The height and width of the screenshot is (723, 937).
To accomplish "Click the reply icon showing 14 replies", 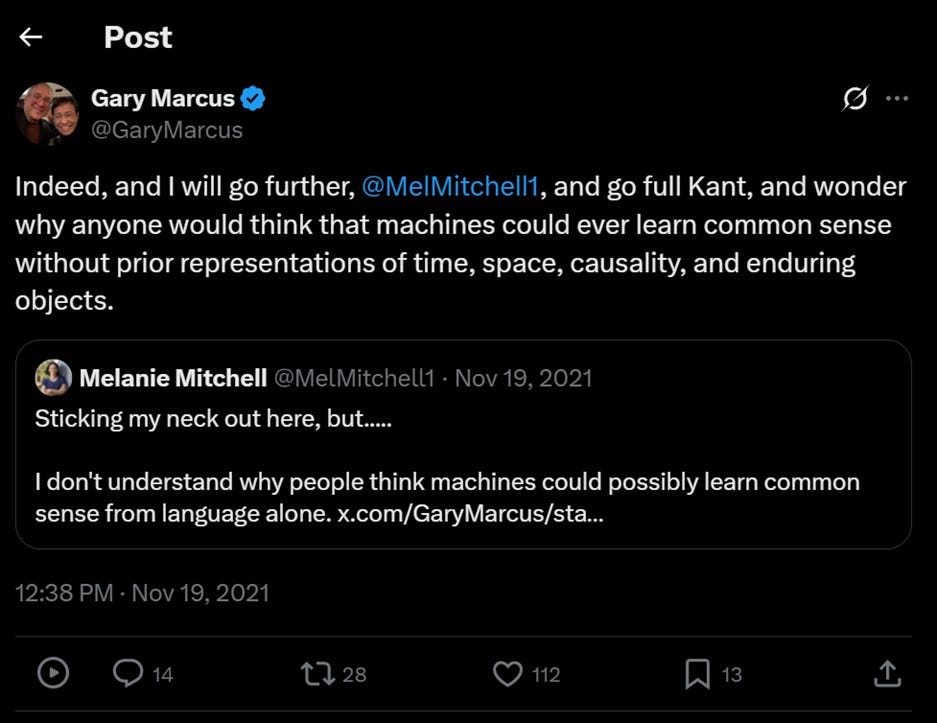I will (129, 674).
